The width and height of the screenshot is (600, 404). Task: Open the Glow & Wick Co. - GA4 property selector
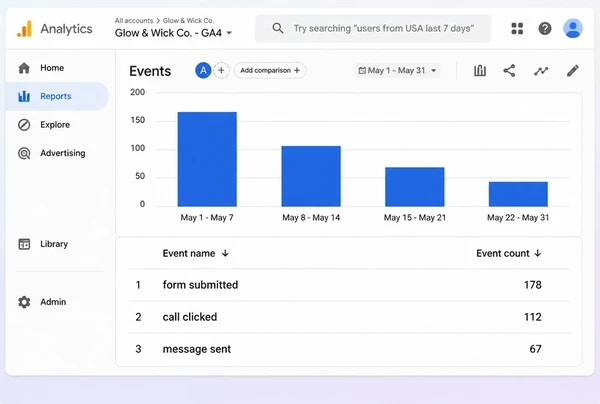tap(173, 33)
